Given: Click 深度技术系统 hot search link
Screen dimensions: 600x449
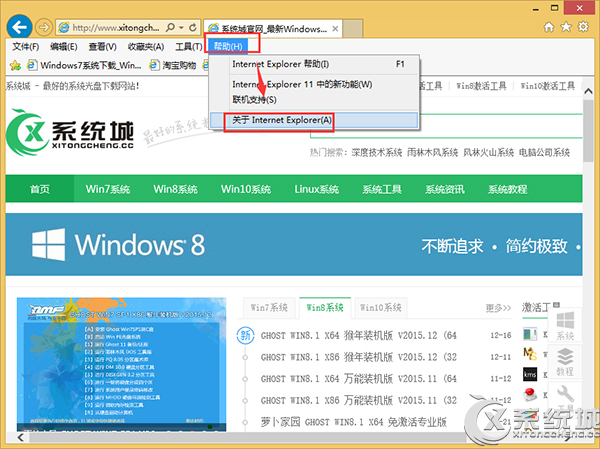Looking at the screenshot, I should pyautogui.click(x=377, y=153).
